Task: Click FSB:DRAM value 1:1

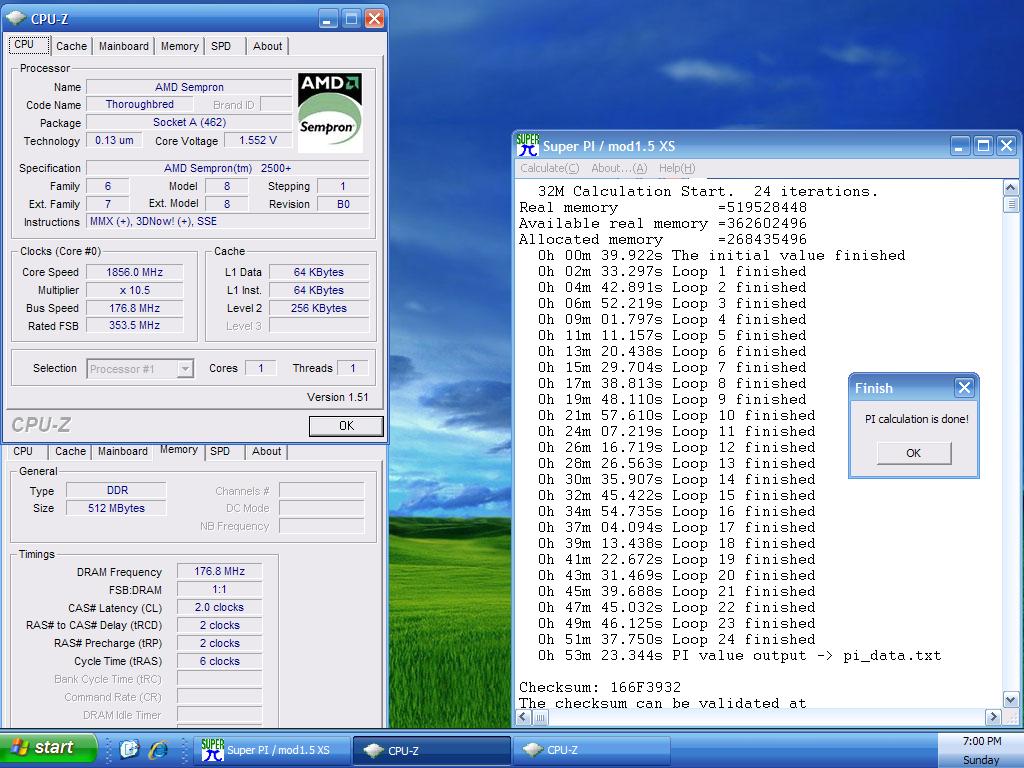Action: (x=219, y=589)
